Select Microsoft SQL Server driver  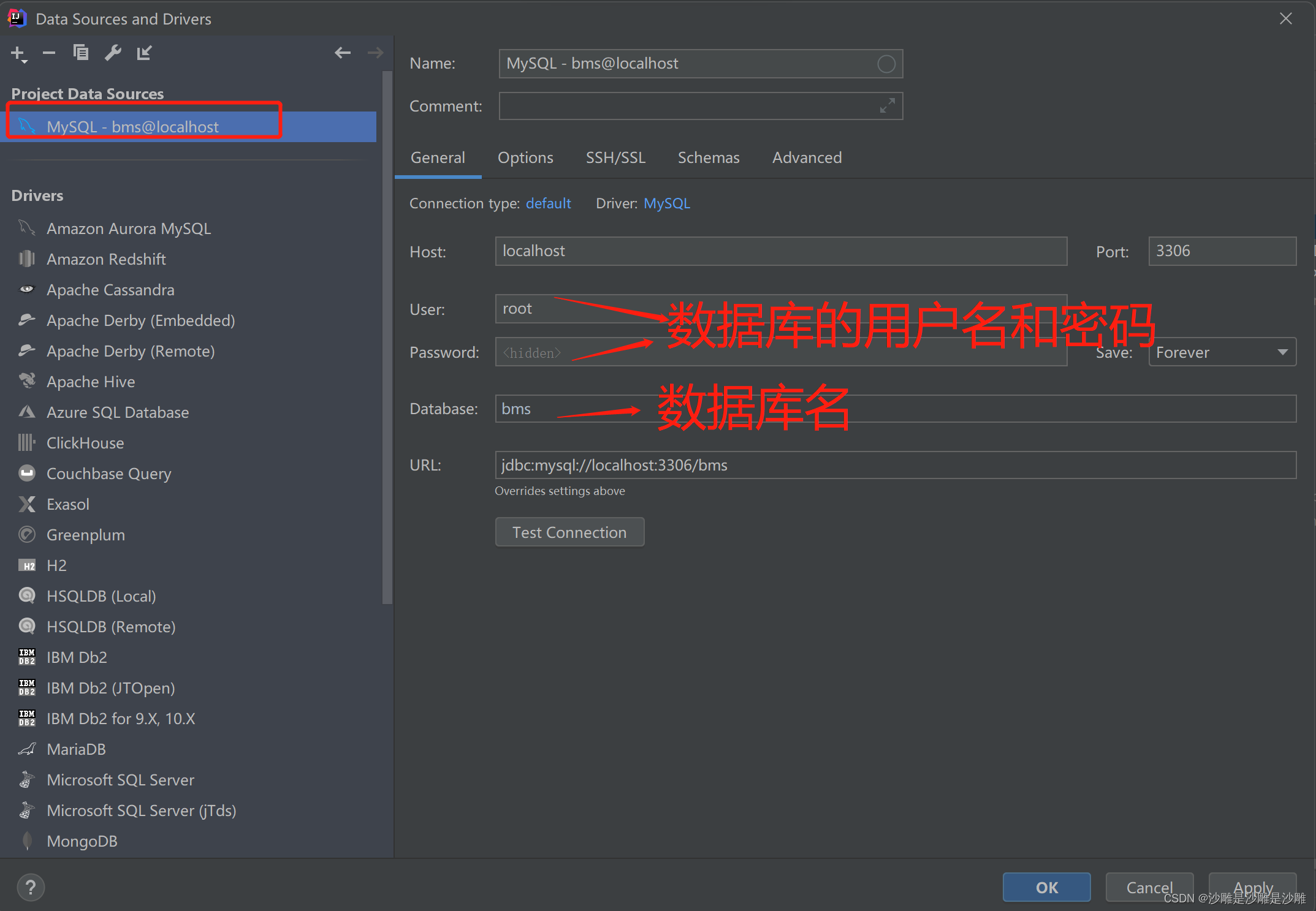[x=188, y=780]
